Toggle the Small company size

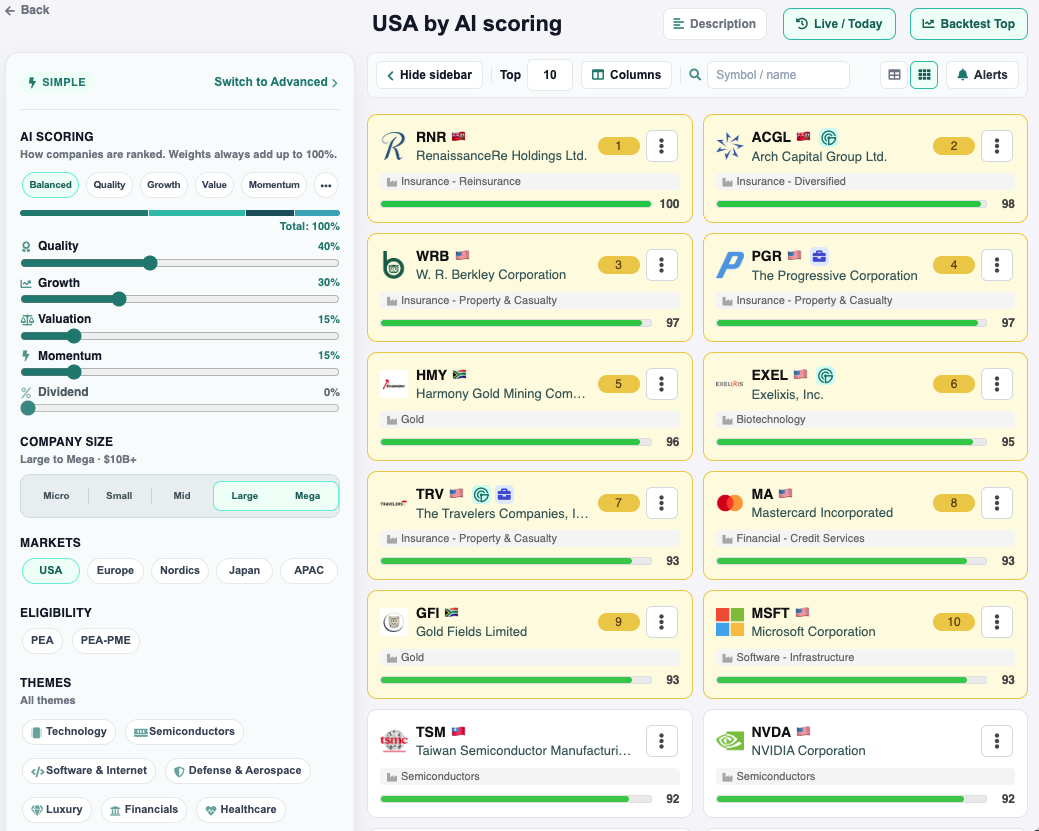(x=119, y=496)
